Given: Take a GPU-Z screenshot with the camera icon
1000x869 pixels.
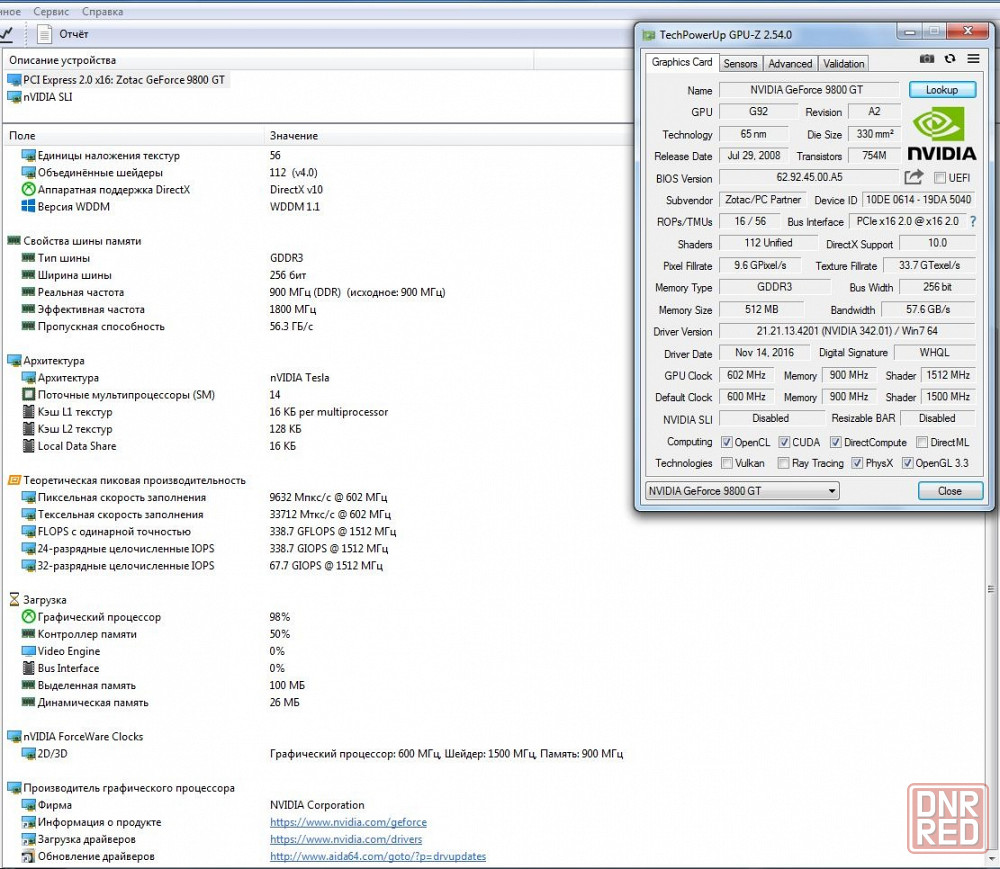Looking at the screenshot, I should (x=927, y=59).
